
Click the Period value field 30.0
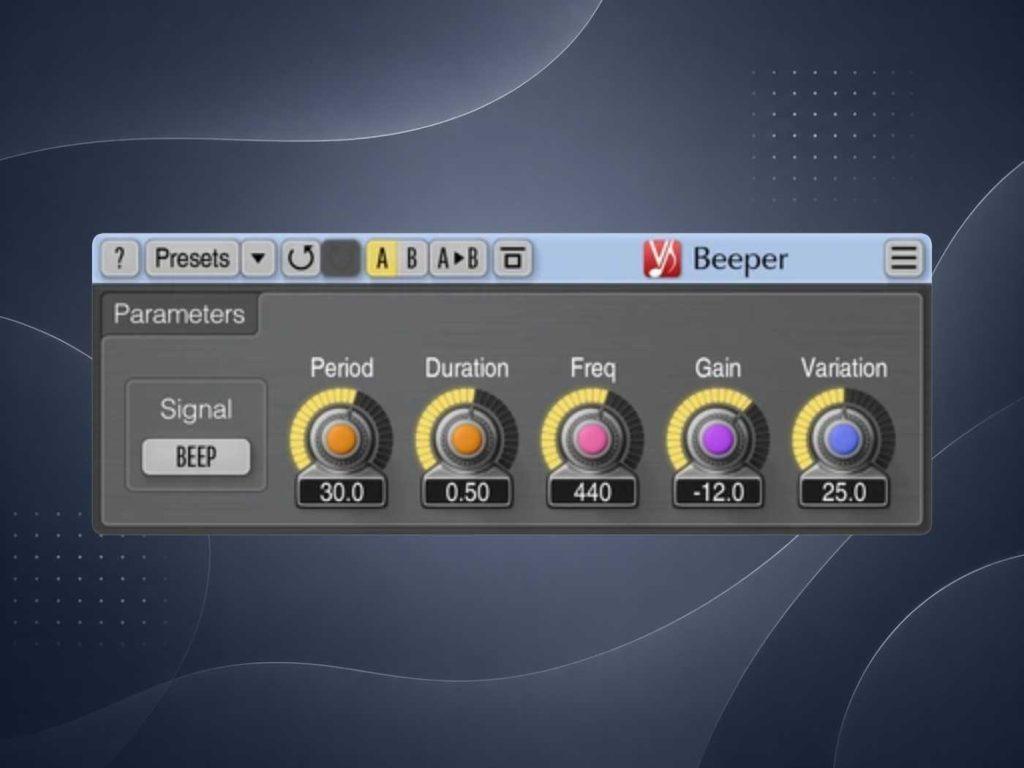click(342, 492)
